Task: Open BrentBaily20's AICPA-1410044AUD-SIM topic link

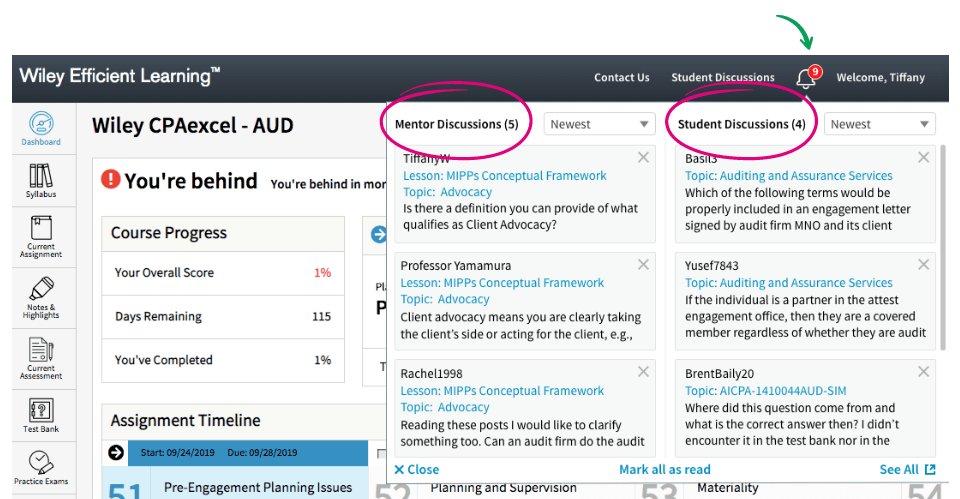Action: coord(765,391)
